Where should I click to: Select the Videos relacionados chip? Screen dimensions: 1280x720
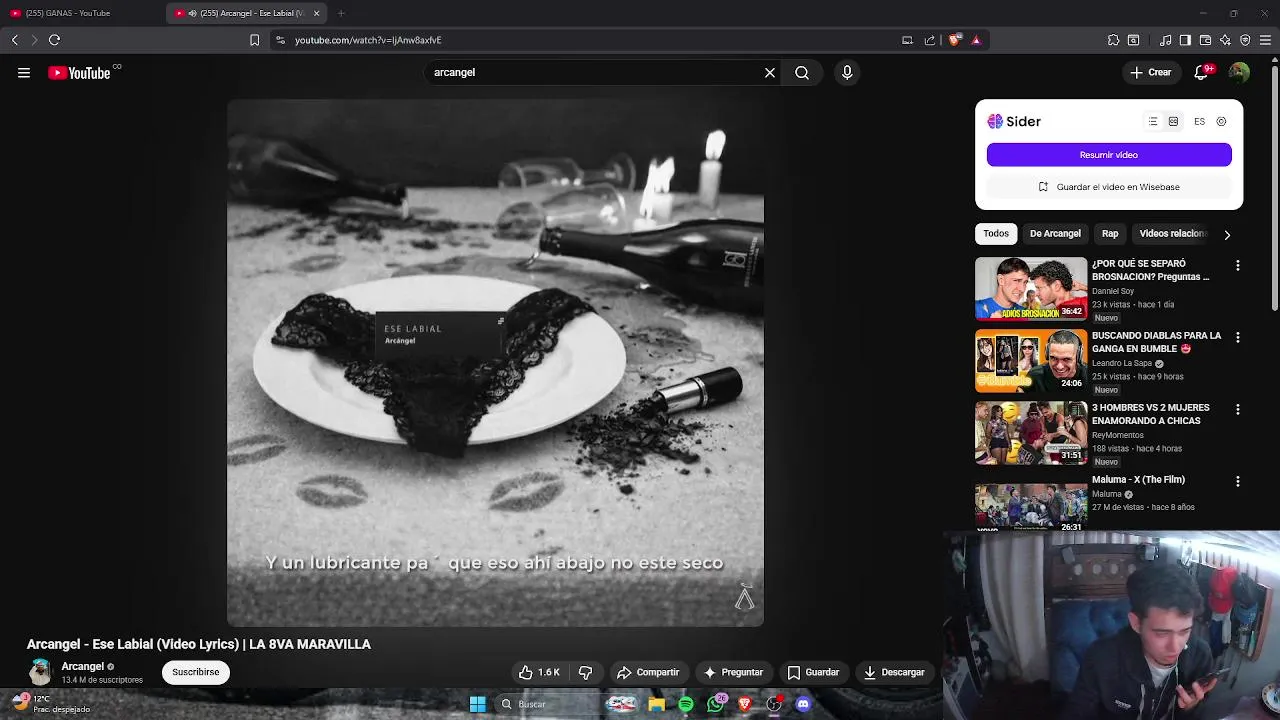[1173, 234]
